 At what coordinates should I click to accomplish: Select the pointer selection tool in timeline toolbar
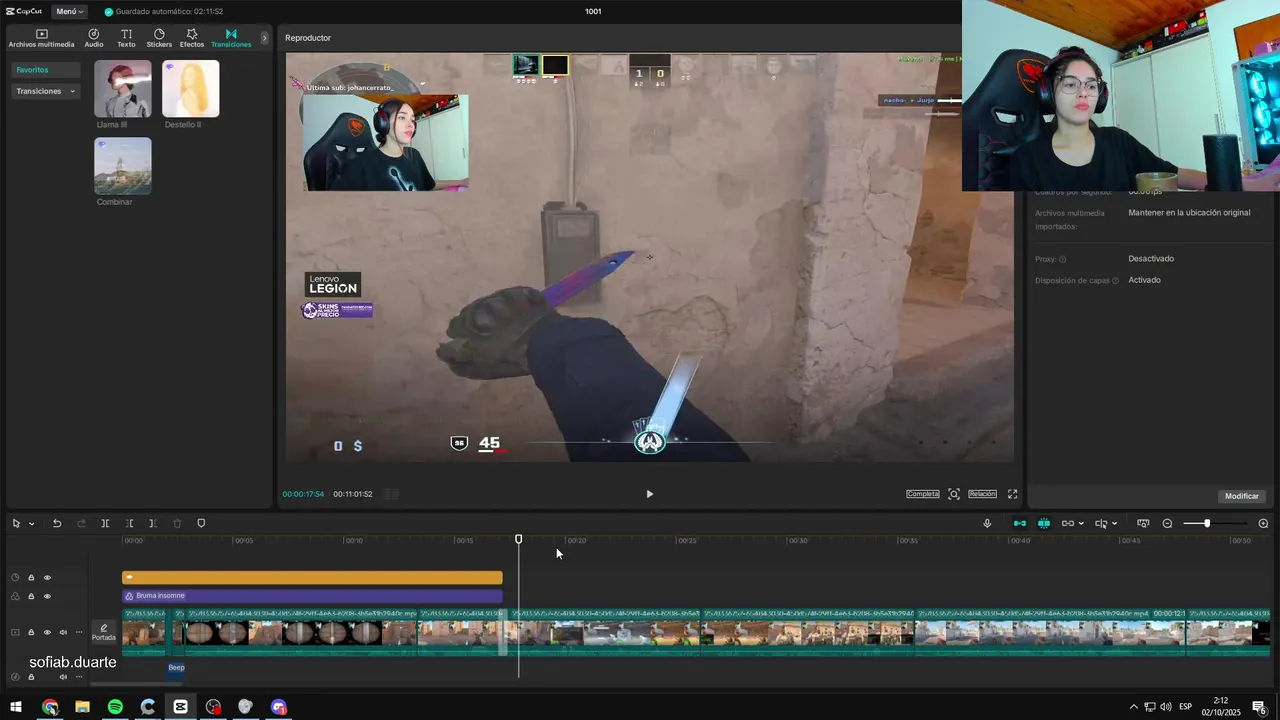pos(16,523)
